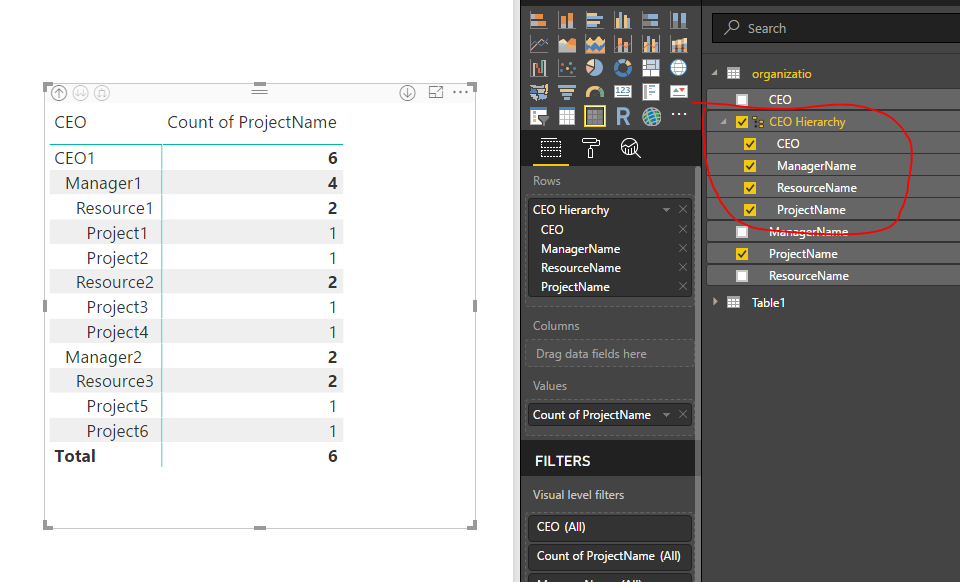Select the waterfall chart visualization
Image resolution: width=960 pixels, height=582 pixels.
pos(539,68)
